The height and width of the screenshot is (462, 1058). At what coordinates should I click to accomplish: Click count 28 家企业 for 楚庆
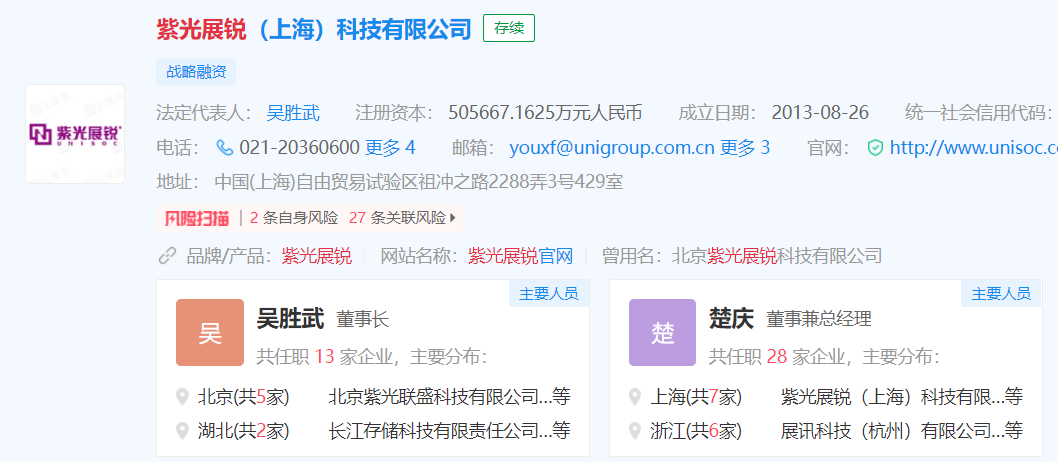pyautogui.click(x=804, y=356)
